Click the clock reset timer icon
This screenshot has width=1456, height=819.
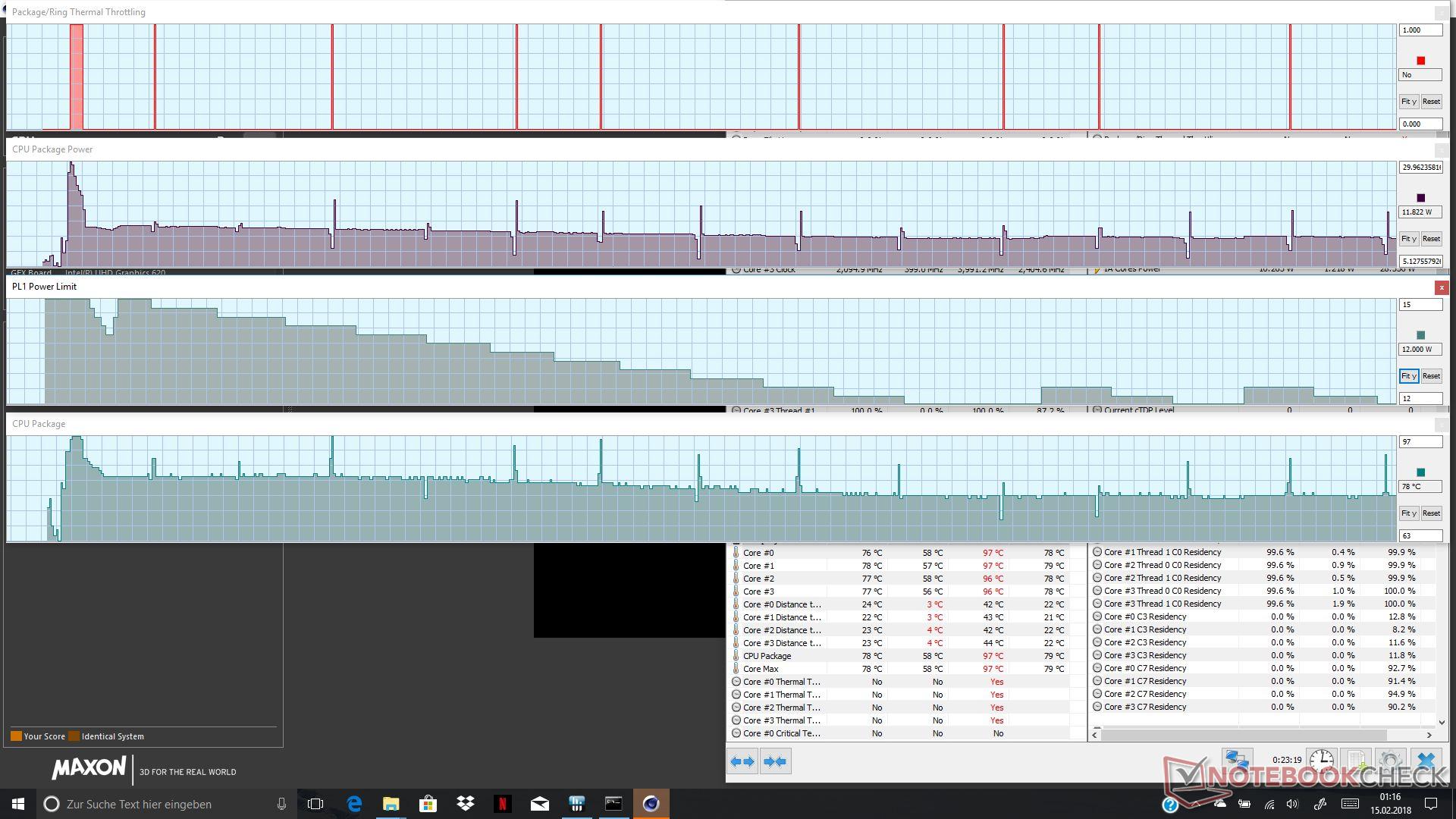click(1321, 761)
